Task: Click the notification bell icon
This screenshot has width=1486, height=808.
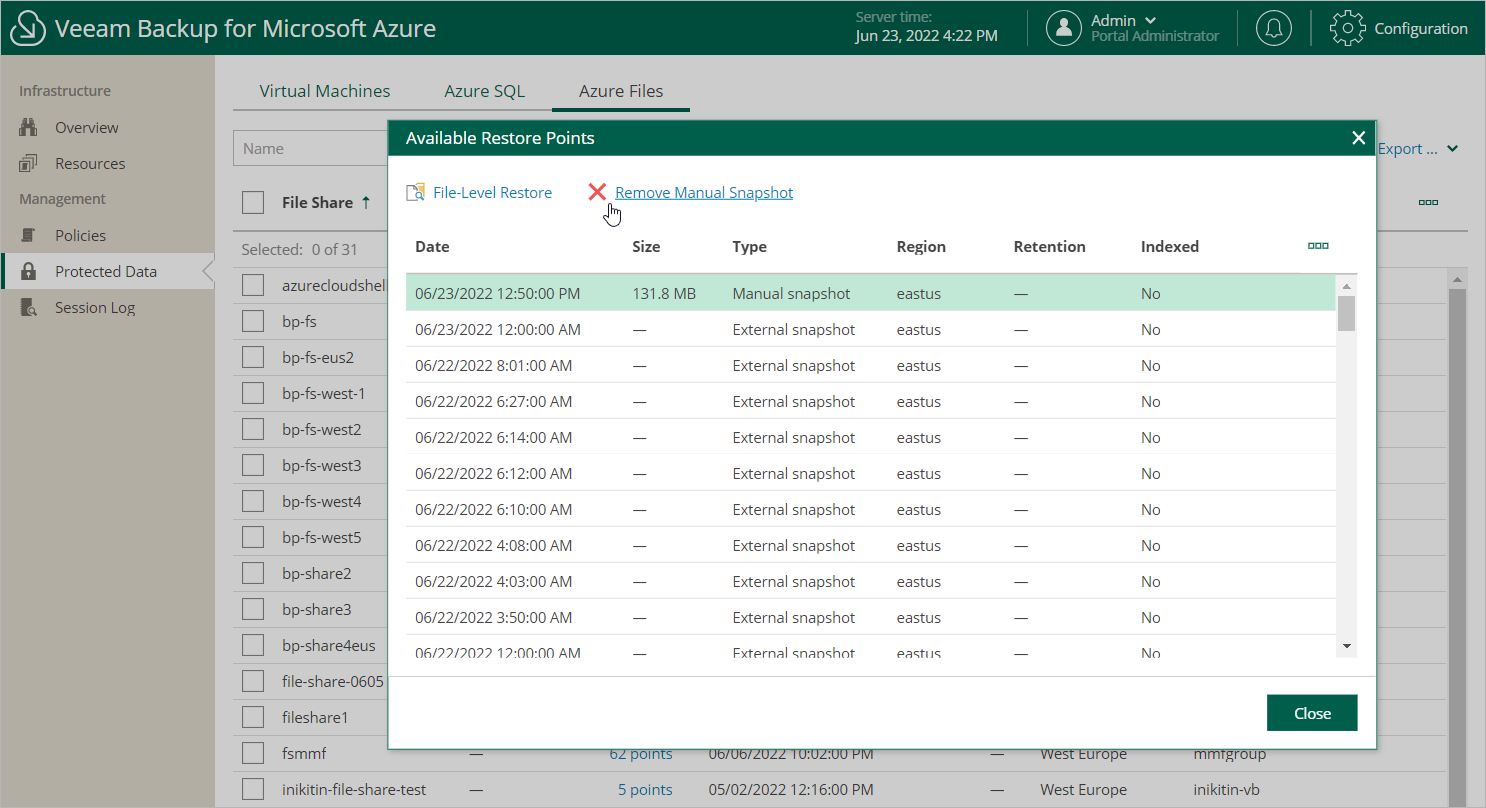Action: (x=1273, y=28)
